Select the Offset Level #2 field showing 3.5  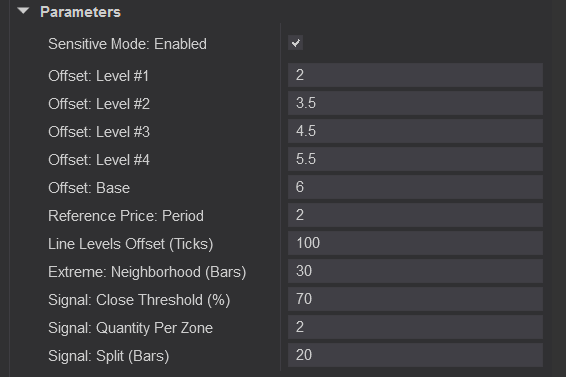coord(415,103)
